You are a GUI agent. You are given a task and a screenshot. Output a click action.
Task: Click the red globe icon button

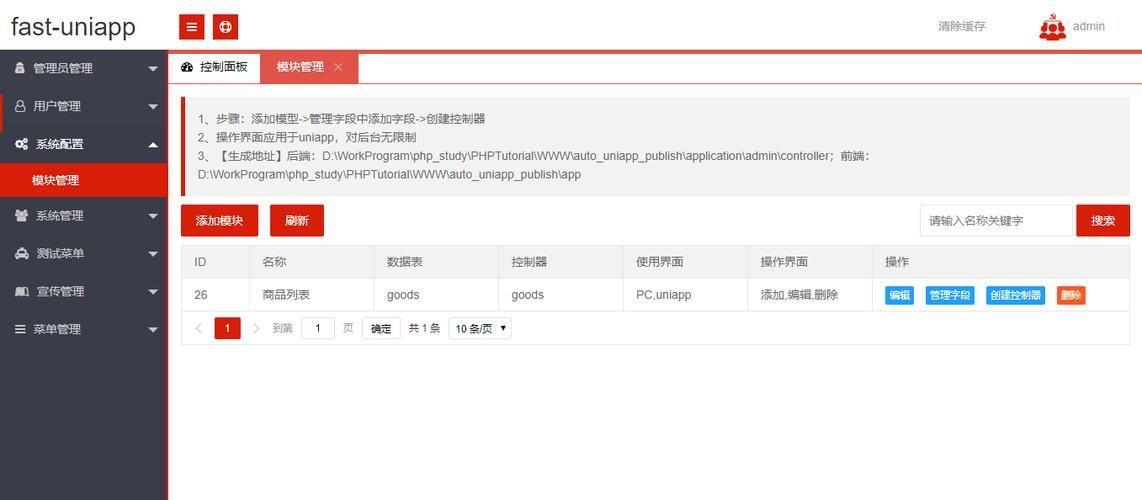(x=226, y=27)
